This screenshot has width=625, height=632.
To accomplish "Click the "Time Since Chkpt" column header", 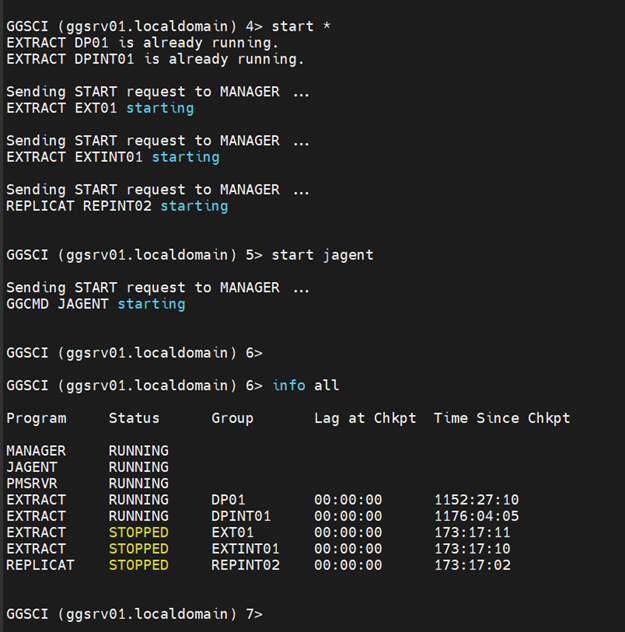I will point(502,418).
